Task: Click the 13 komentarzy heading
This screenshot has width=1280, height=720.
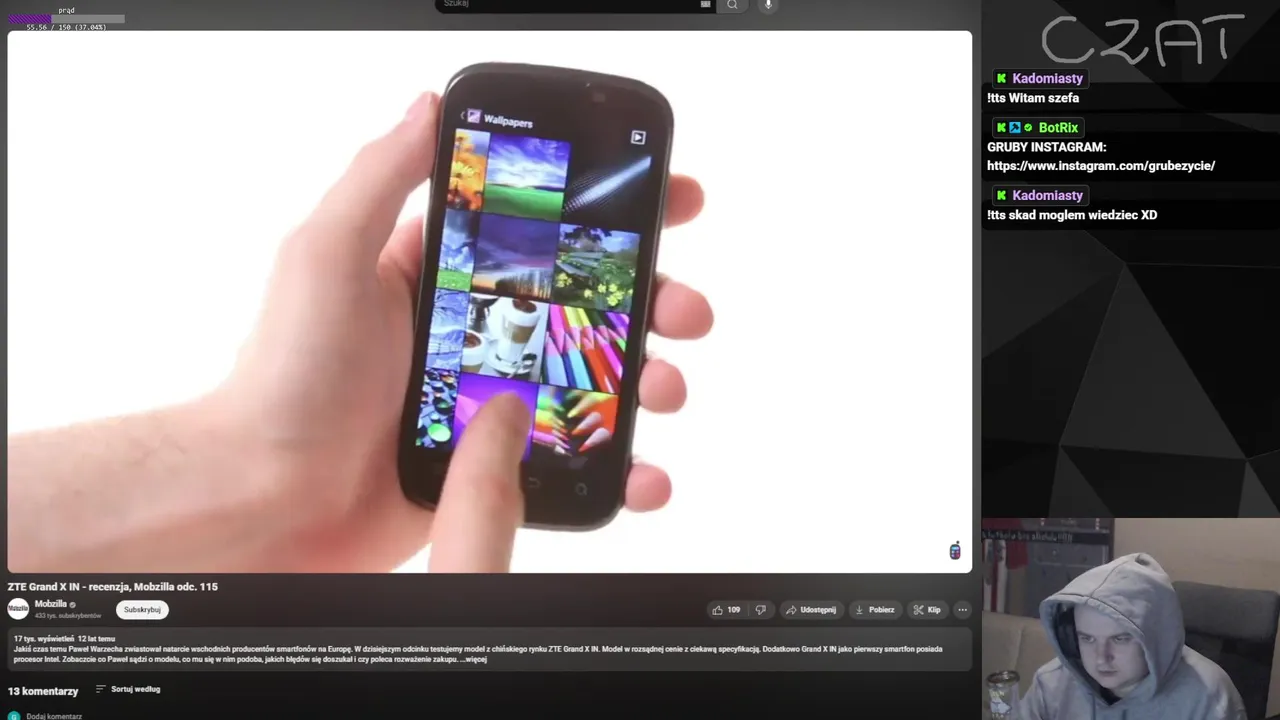Action: (x=43, y=691)
